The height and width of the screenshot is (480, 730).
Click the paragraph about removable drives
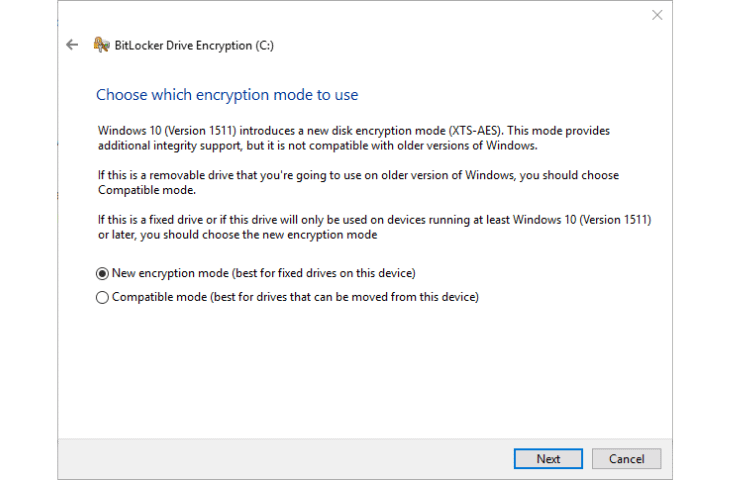(x=358, y=183)
